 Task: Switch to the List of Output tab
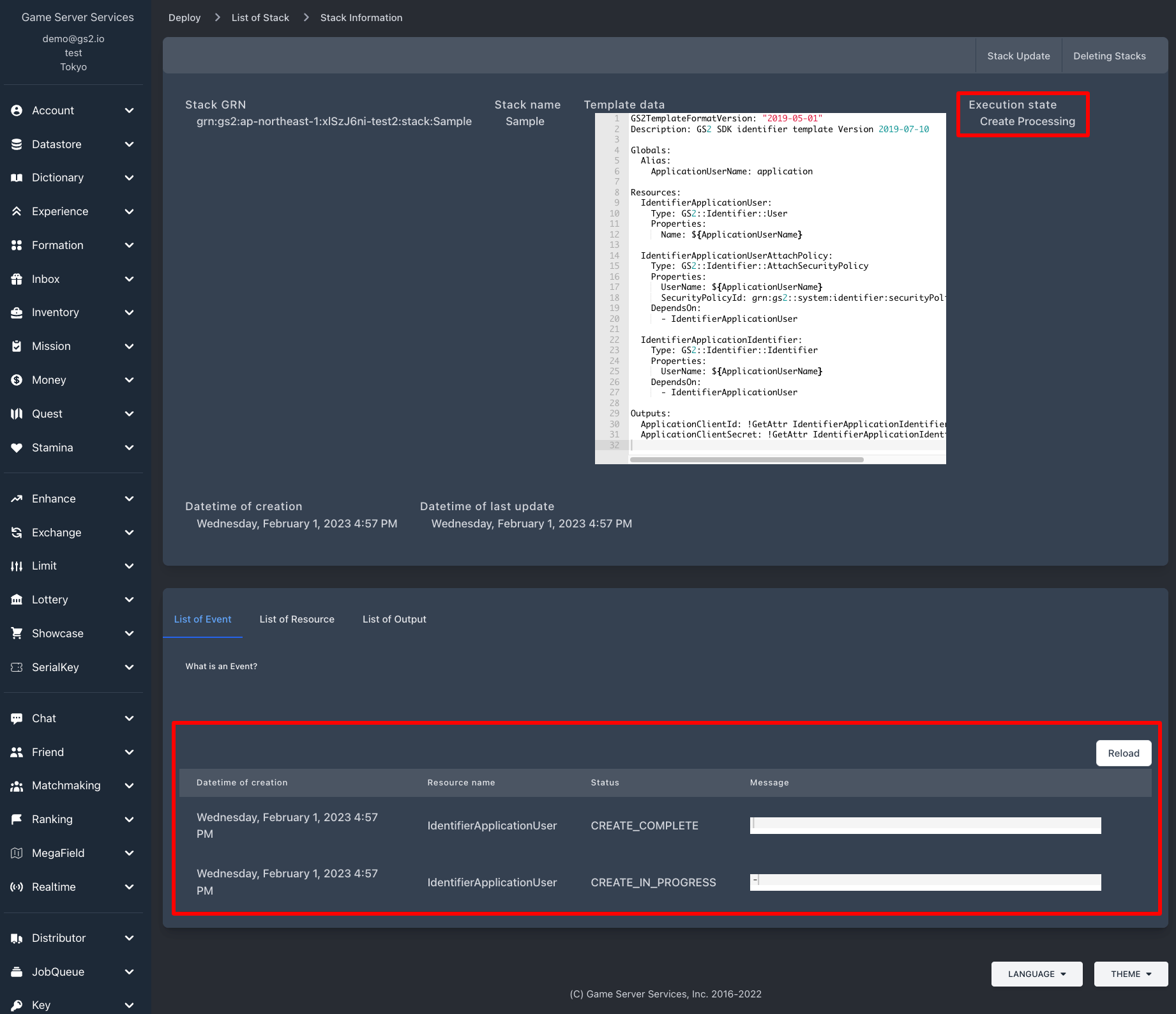395,619
